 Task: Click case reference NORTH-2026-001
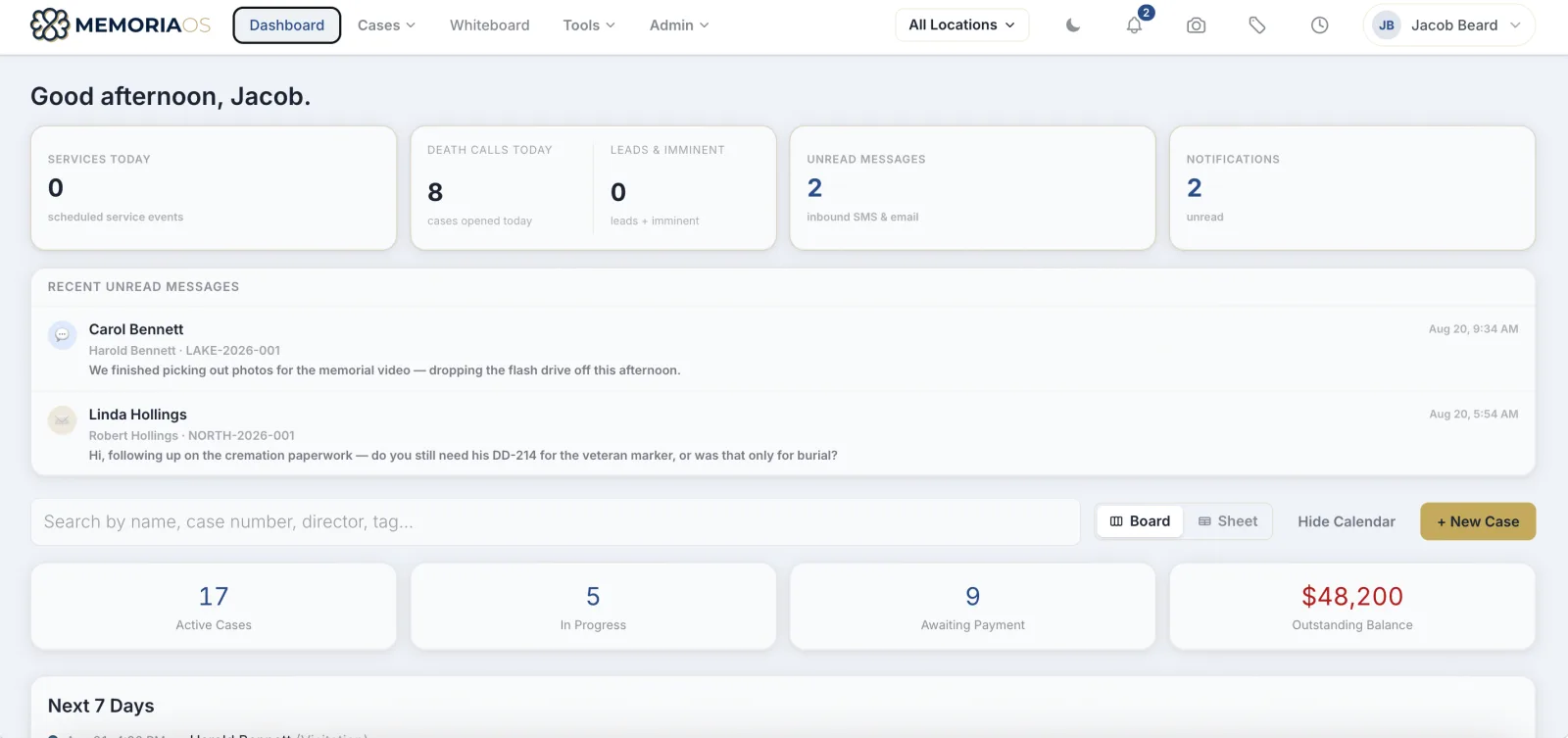pos(241,436)
